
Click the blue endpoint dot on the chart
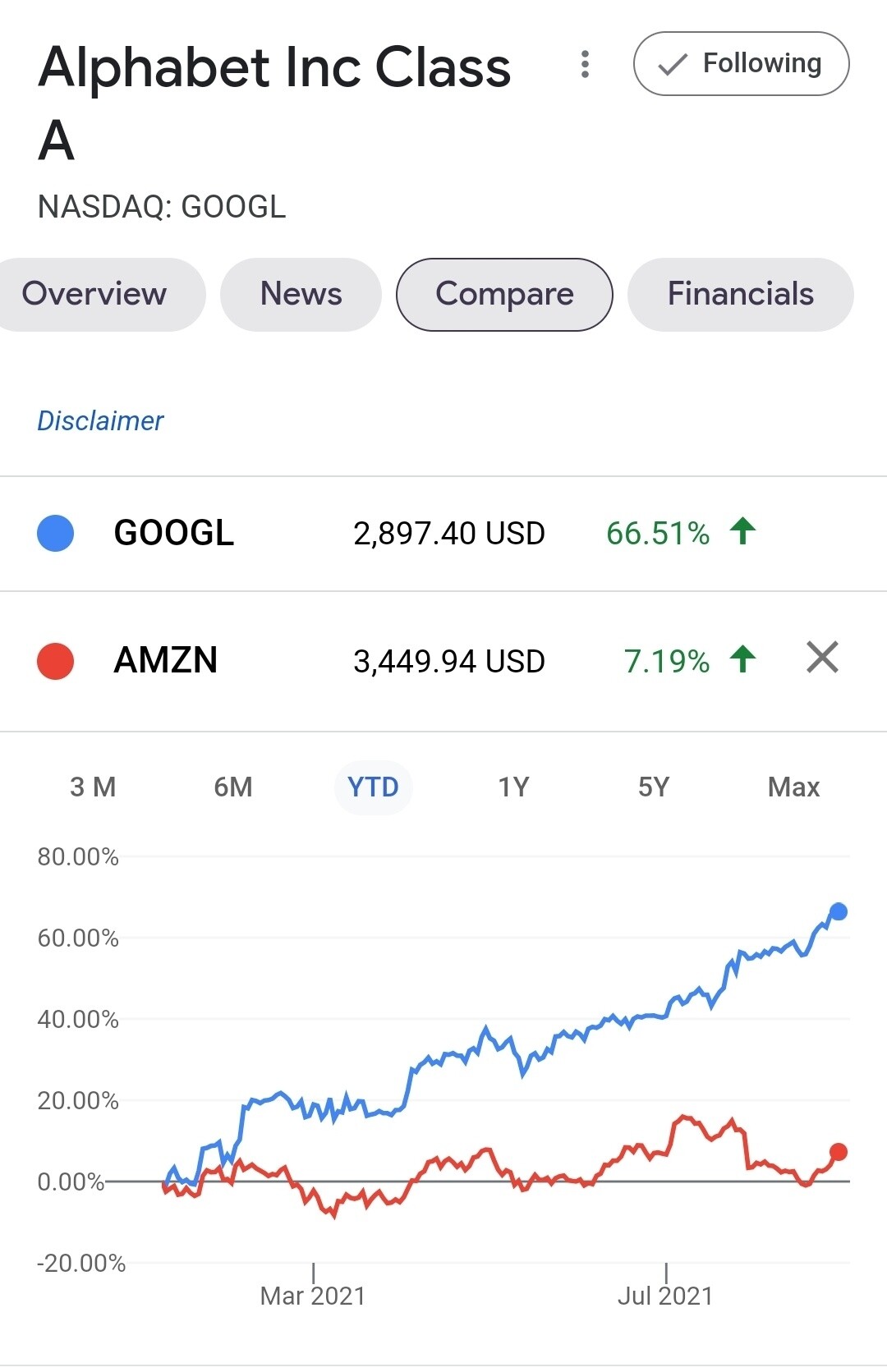point(837,911)
